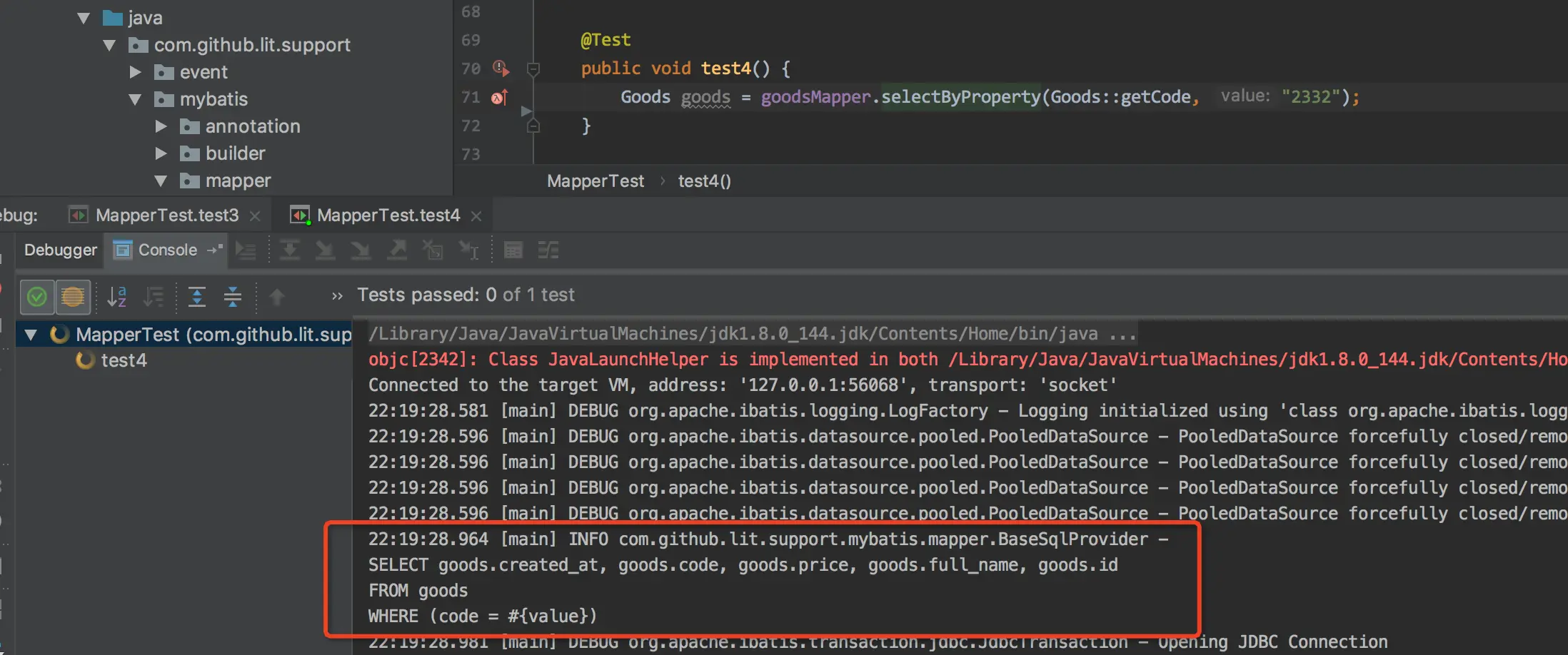Expand the builder package
The image size is (1568, 655).
click(x=161, y=153)
